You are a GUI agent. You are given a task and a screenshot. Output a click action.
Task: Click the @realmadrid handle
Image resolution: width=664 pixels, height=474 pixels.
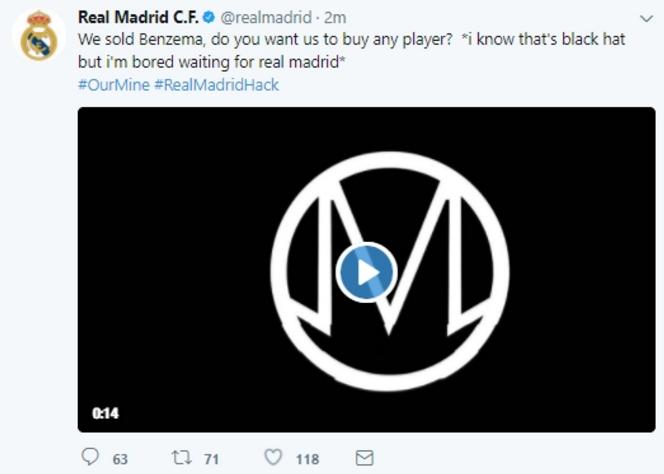point(263,18)
